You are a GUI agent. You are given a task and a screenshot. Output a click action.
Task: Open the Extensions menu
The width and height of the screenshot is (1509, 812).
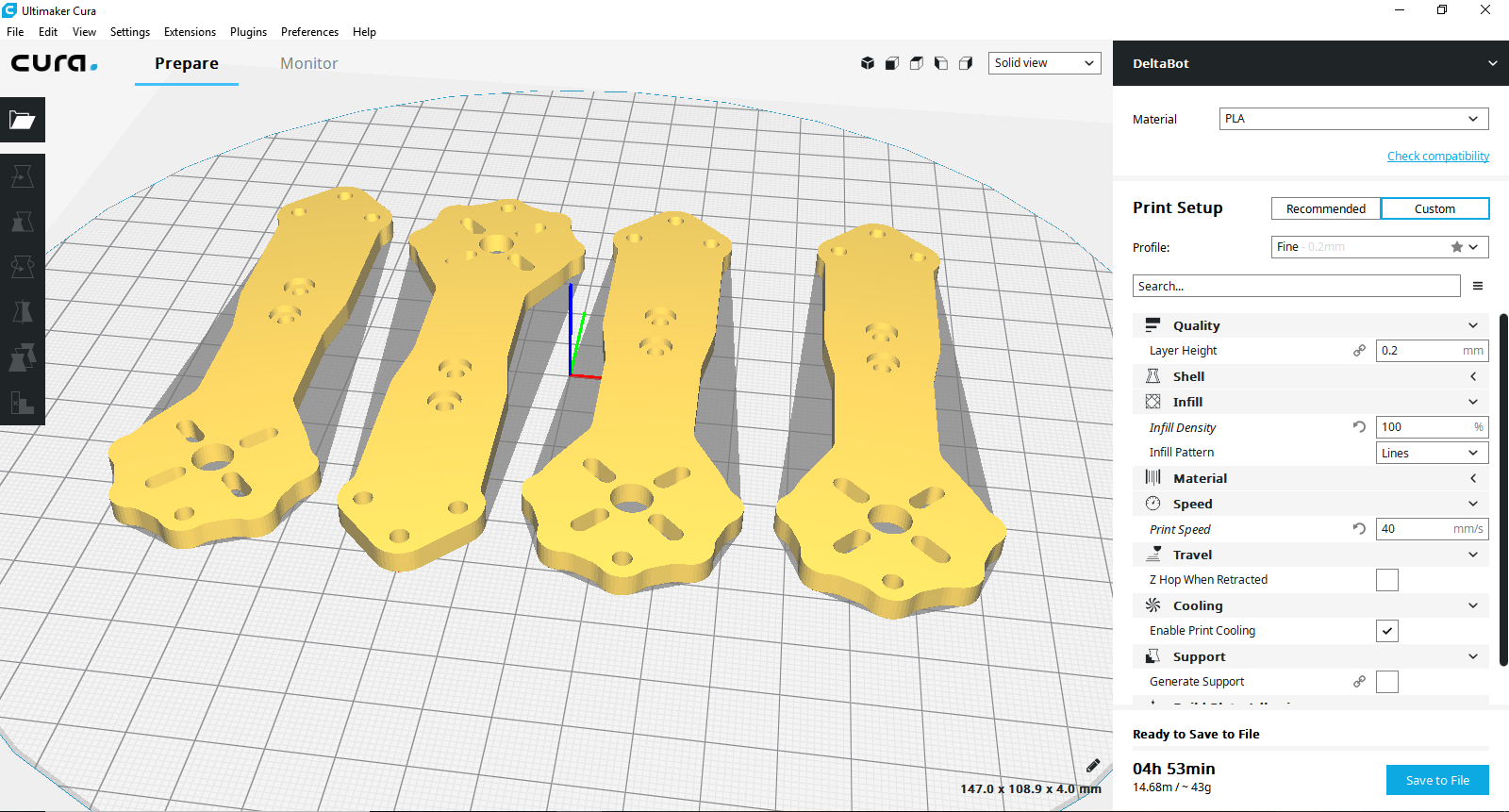190,32
